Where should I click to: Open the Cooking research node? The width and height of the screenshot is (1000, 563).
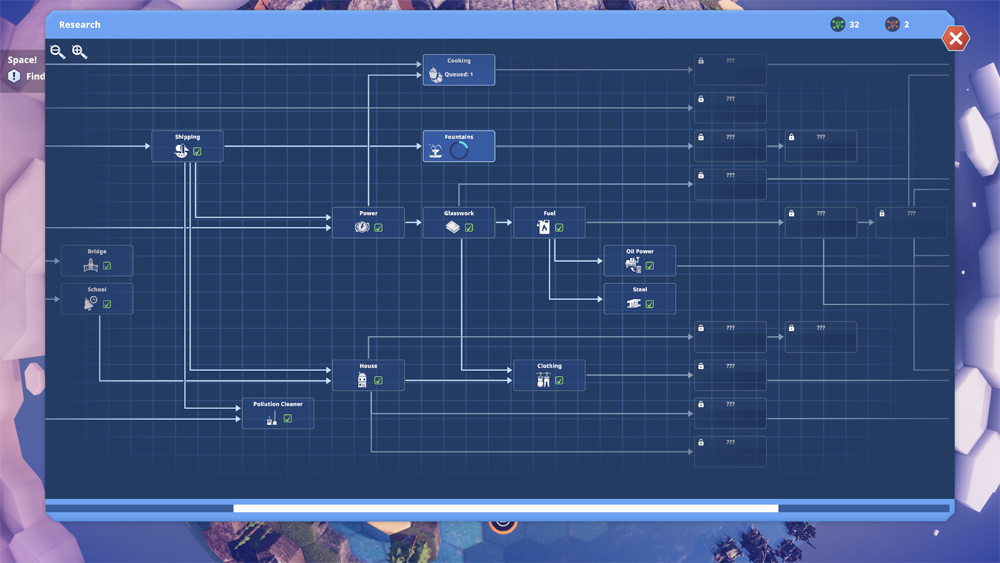click(458, 70)
